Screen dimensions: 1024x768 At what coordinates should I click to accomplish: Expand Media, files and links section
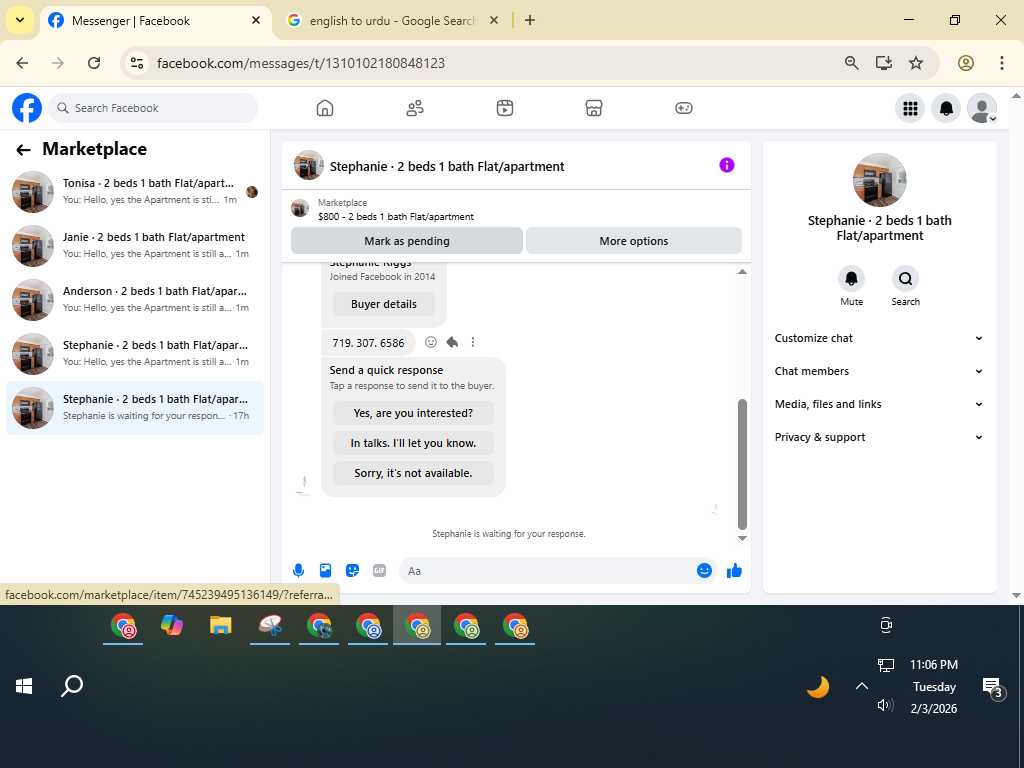(x=879, y=404)
